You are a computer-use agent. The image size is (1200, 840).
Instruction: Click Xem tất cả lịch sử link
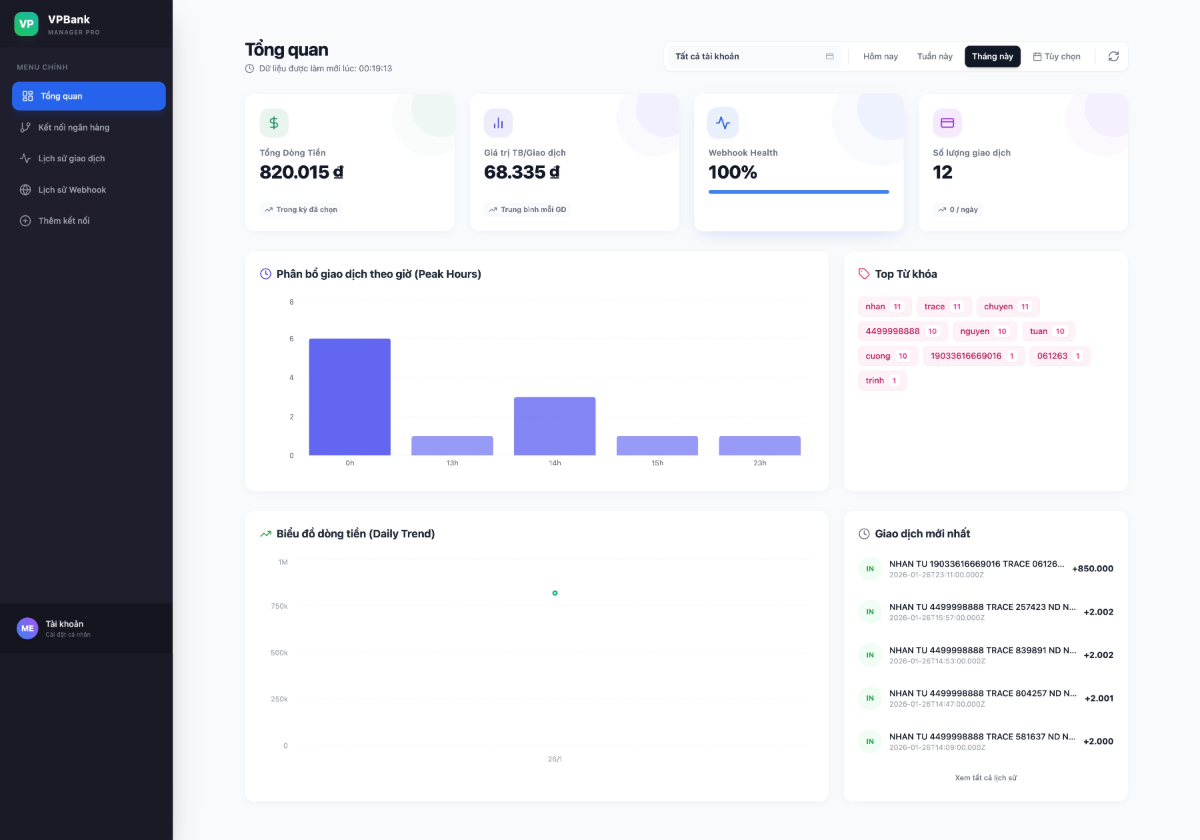(985, 778)
